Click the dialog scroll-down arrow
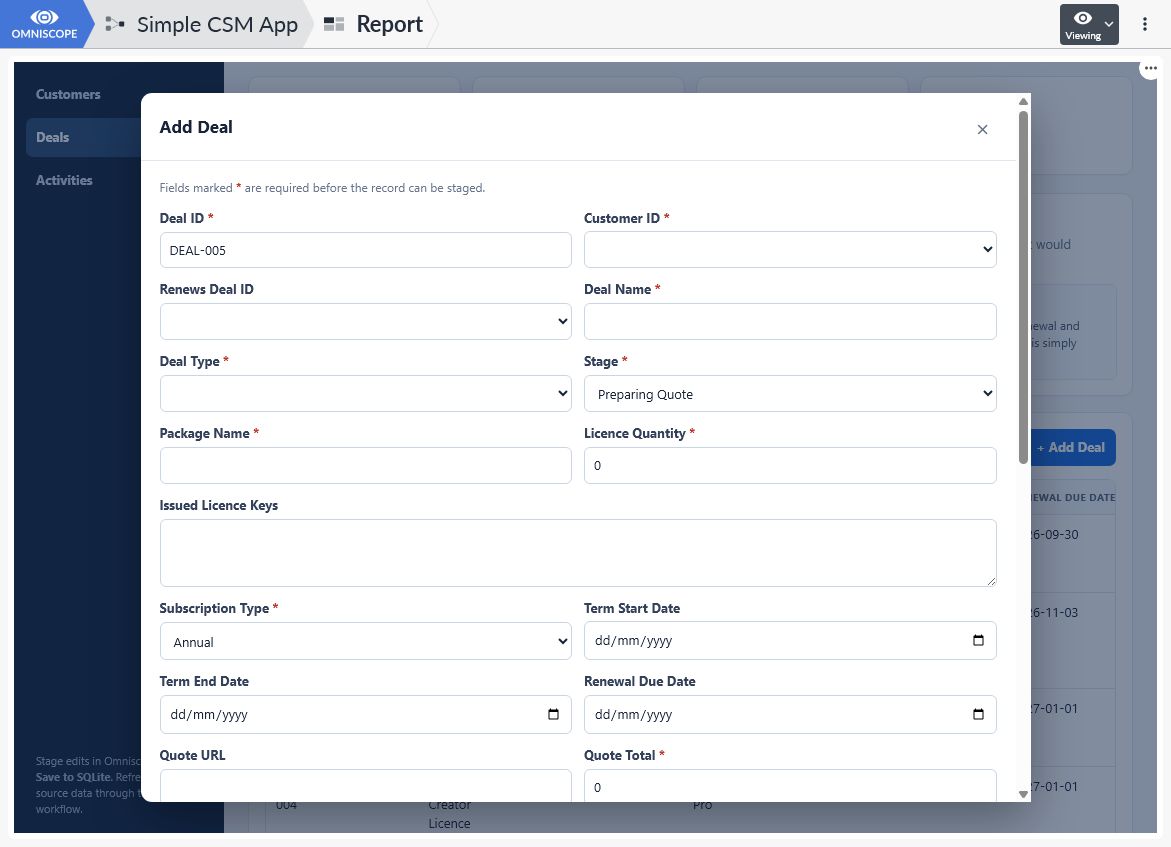The width and height of the screenshot is (1171, 847). (1023, 794)
